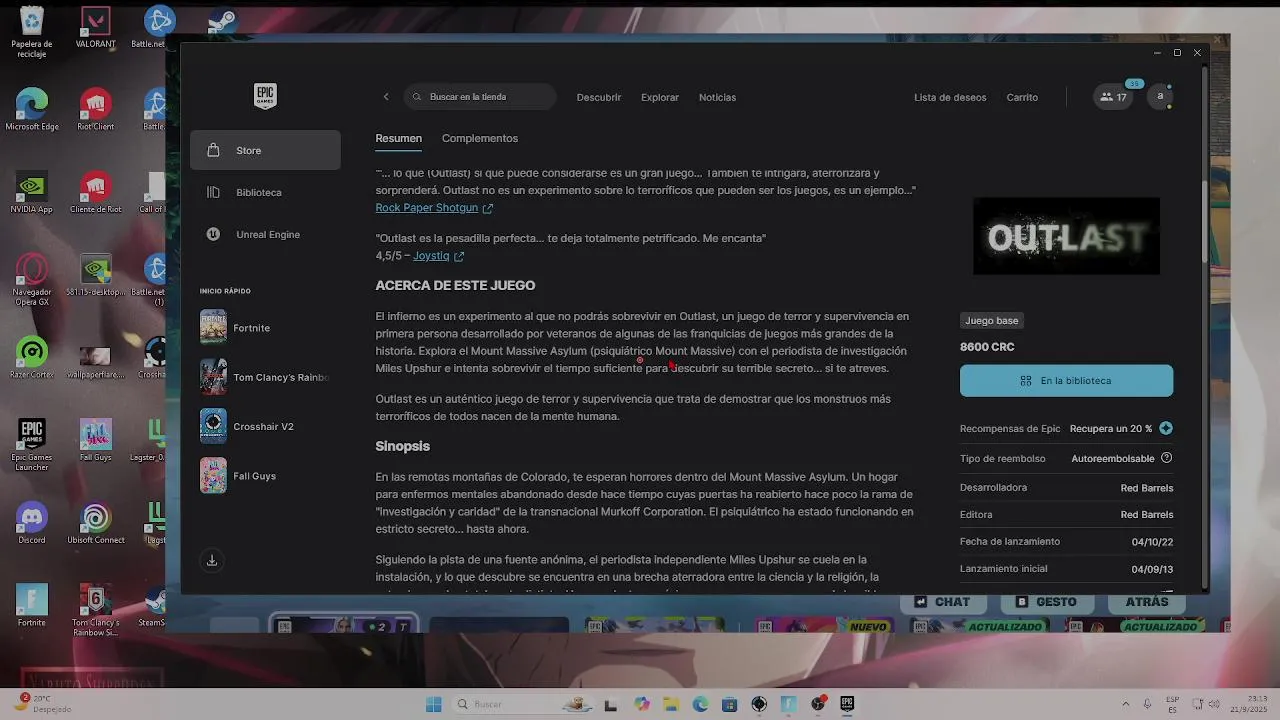
Task: Open NVIDIA App desktop shortcut
Action: [32, 192]
